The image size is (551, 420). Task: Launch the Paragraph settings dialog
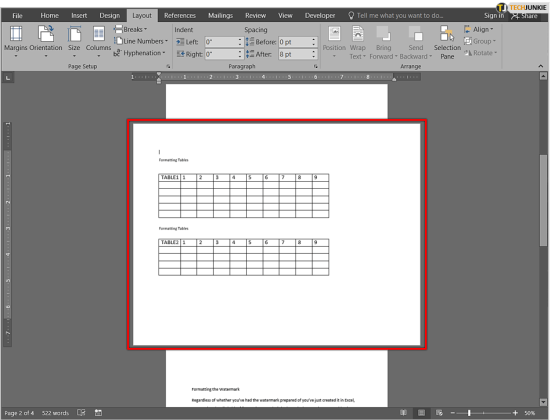tap(316, 66)
